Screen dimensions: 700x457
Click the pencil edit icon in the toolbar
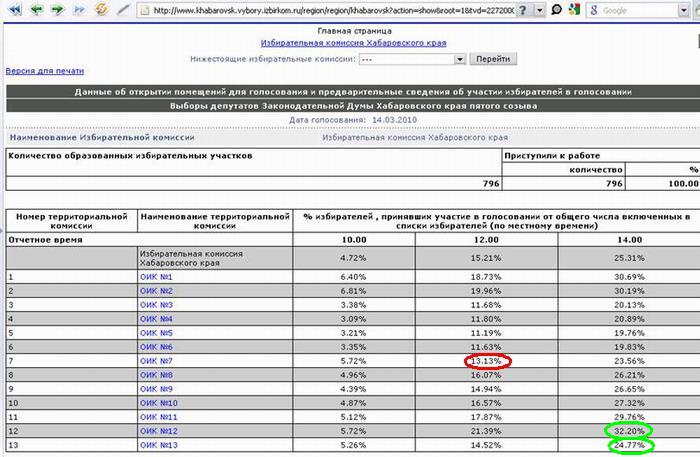coord(123,10)
